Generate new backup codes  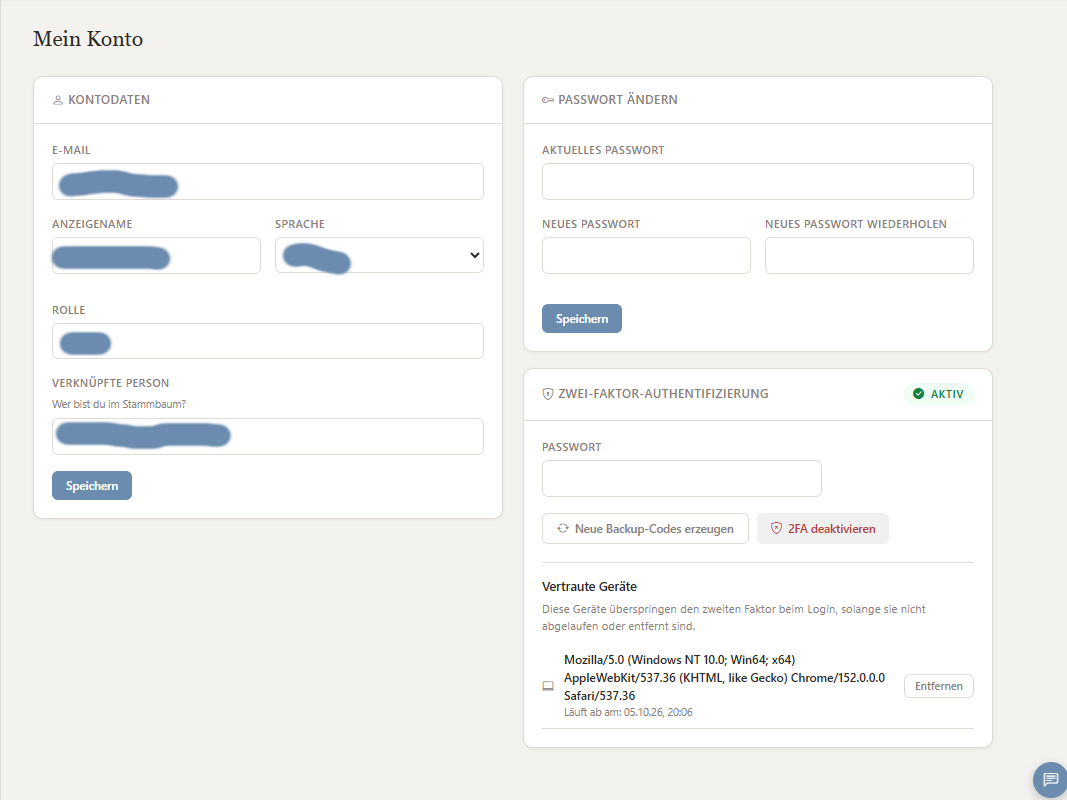[x=645, y=529]
